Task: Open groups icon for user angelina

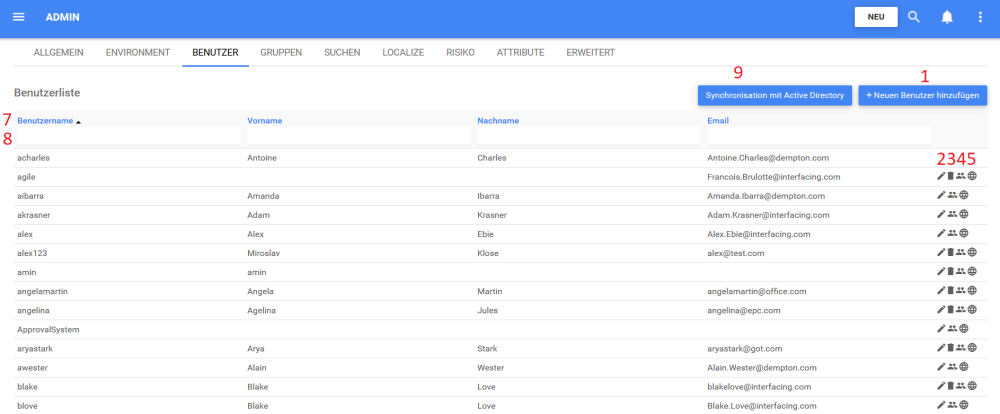Action: point(961,309)
